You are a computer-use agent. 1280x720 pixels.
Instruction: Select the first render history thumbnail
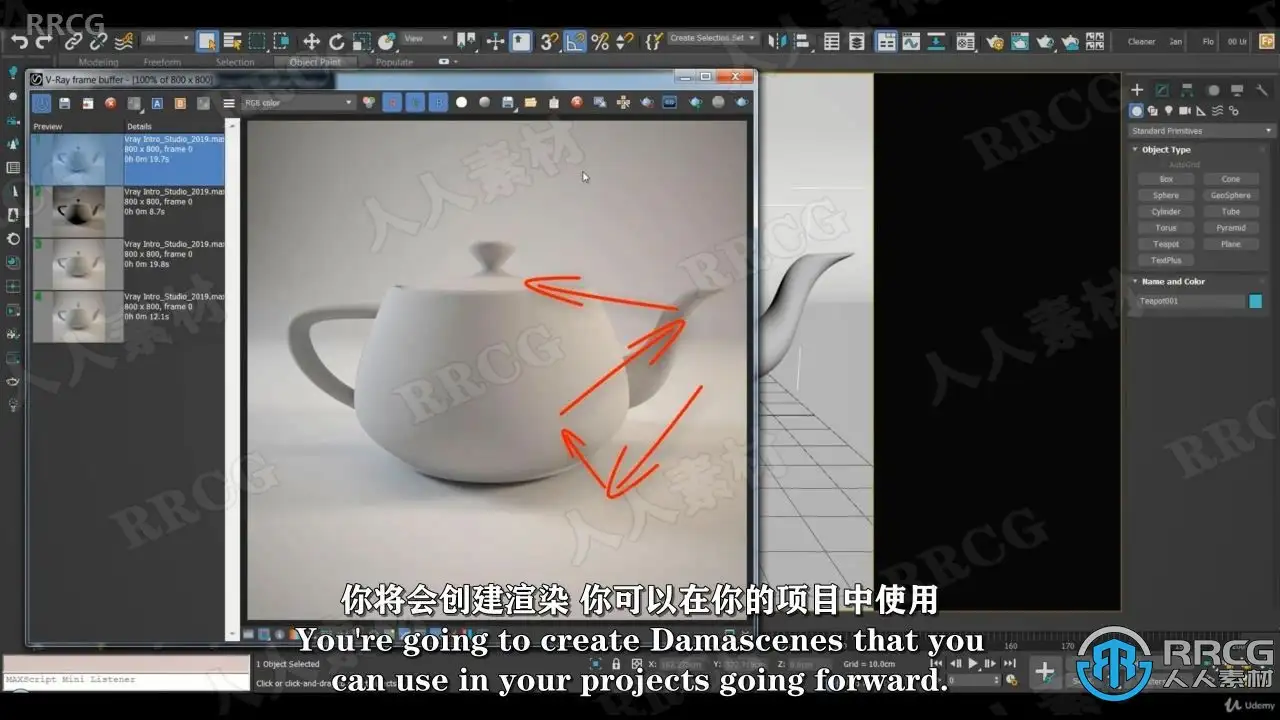pos(78,159)
